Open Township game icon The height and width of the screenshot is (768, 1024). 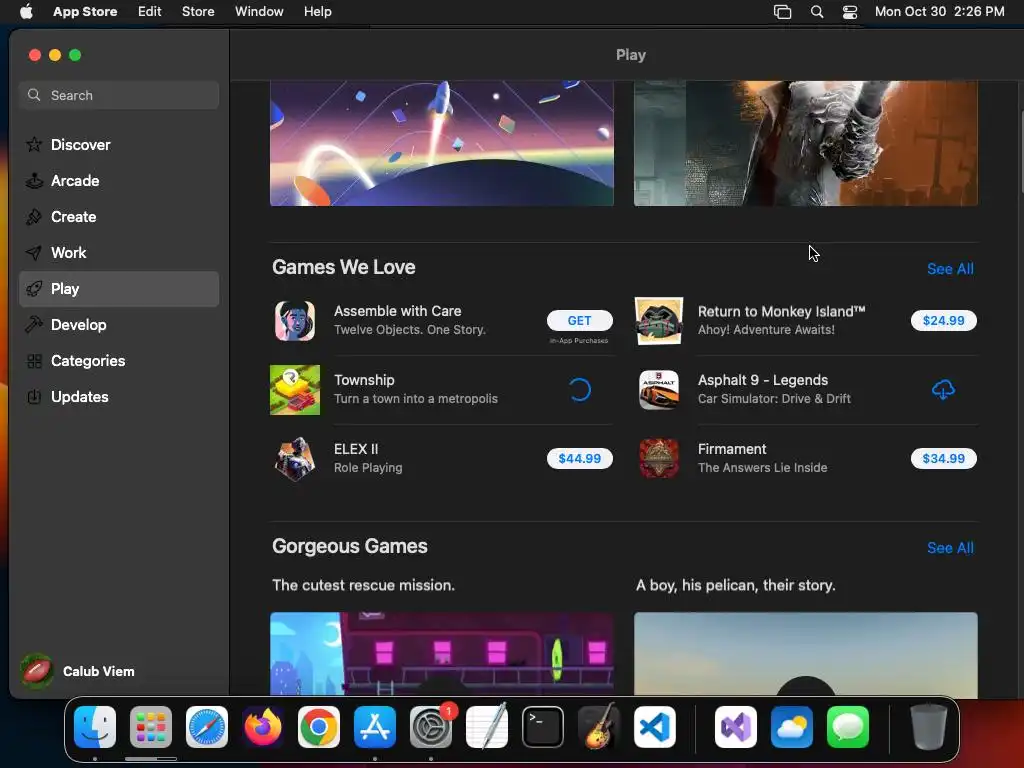pos(295,390)
